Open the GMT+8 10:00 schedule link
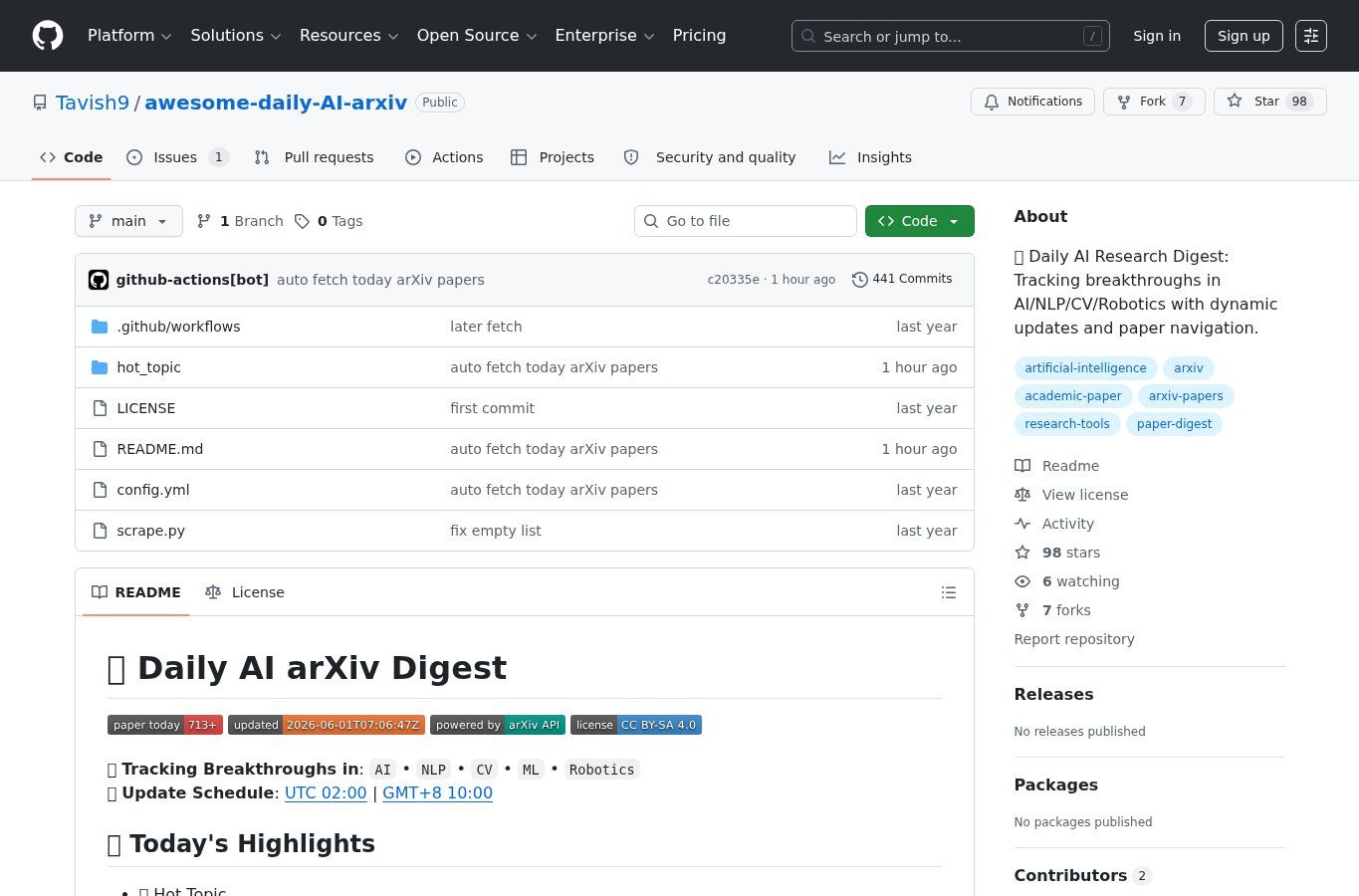This screenshot has width=1359, height=896. (437, 793)
